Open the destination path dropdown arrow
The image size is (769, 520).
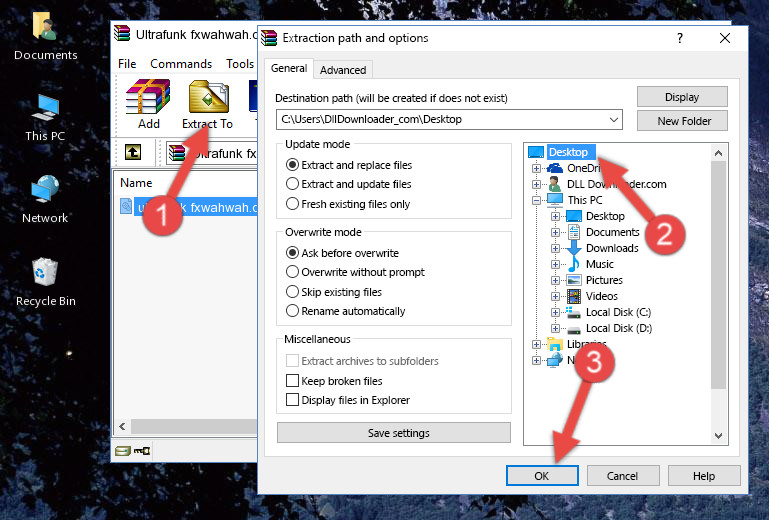pyautogui.click(x=614, y=119)
